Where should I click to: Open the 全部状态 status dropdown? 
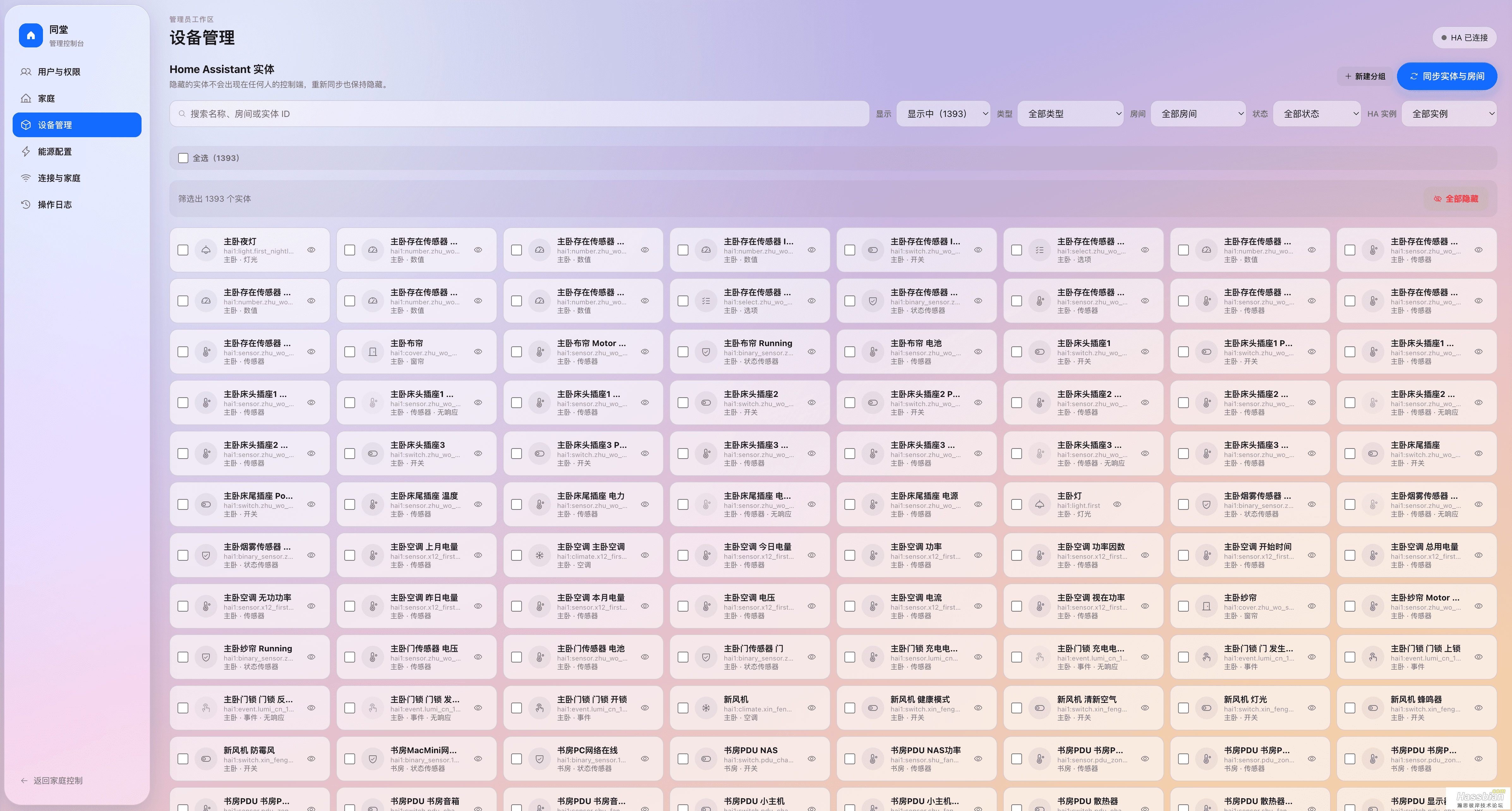pos(1317,114)
